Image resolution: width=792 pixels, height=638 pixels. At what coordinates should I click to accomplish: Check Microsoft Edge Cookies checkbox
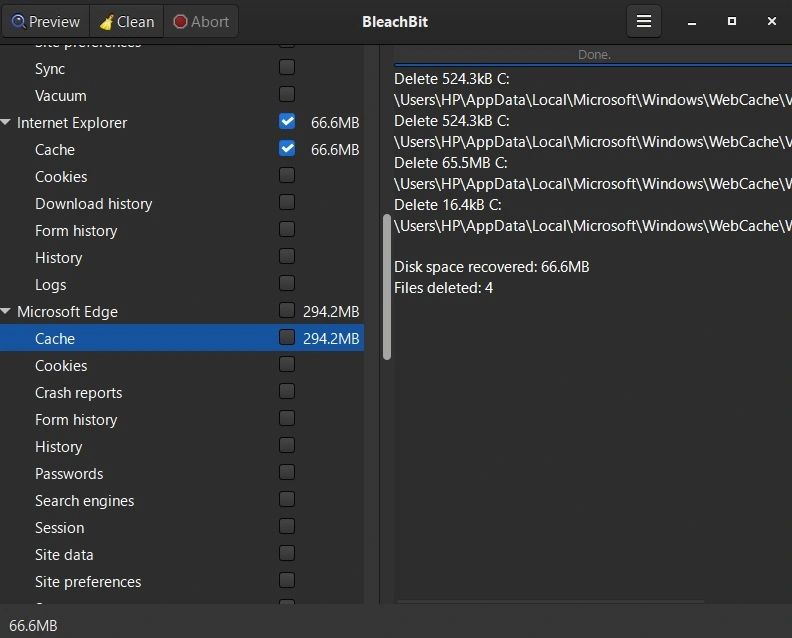click(x=287, y=364)
